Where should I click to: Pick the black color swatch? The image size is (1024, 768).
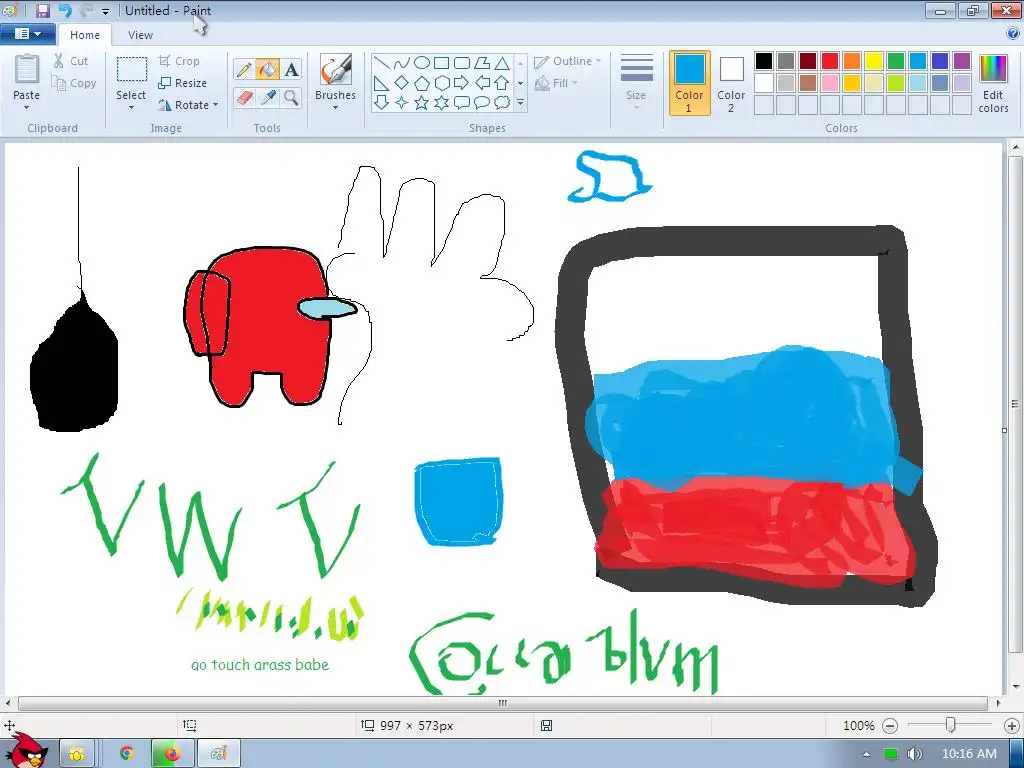tap(764, 61)
